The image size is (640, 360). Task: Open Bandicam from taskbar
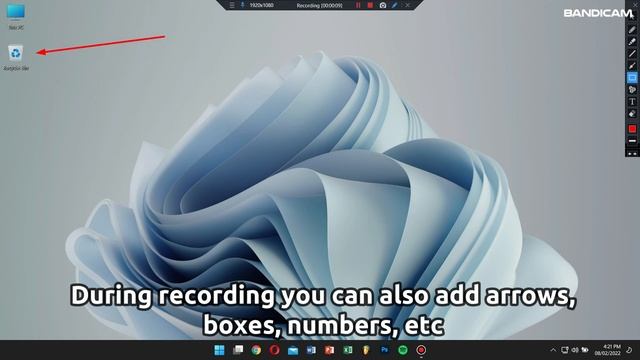coord(421,350)
